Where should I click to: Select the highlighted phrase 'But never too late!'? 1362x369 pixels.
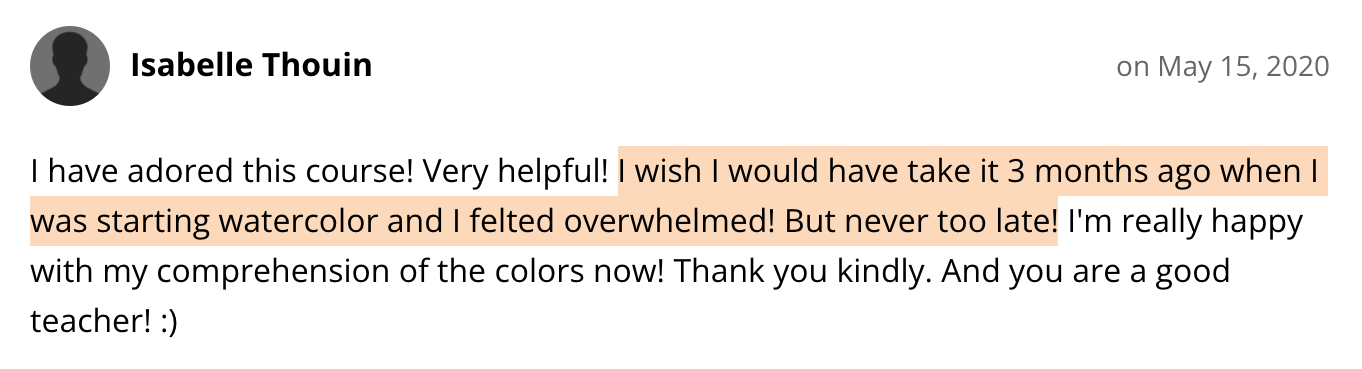[x=921, y=222]
